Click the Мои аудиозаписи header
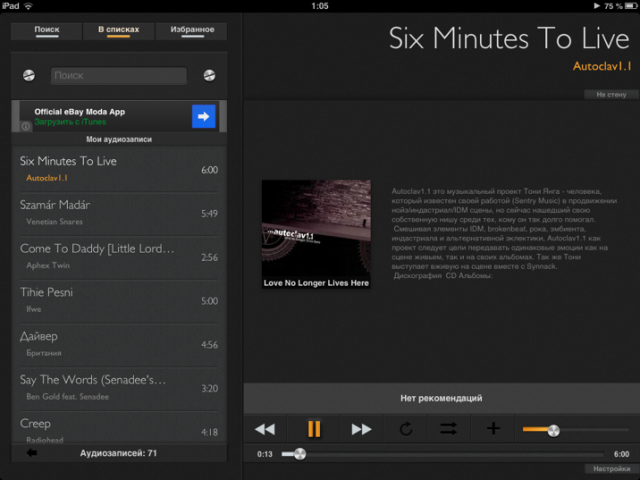Viewport: 640px width, 480px height. tap(119, 139)
